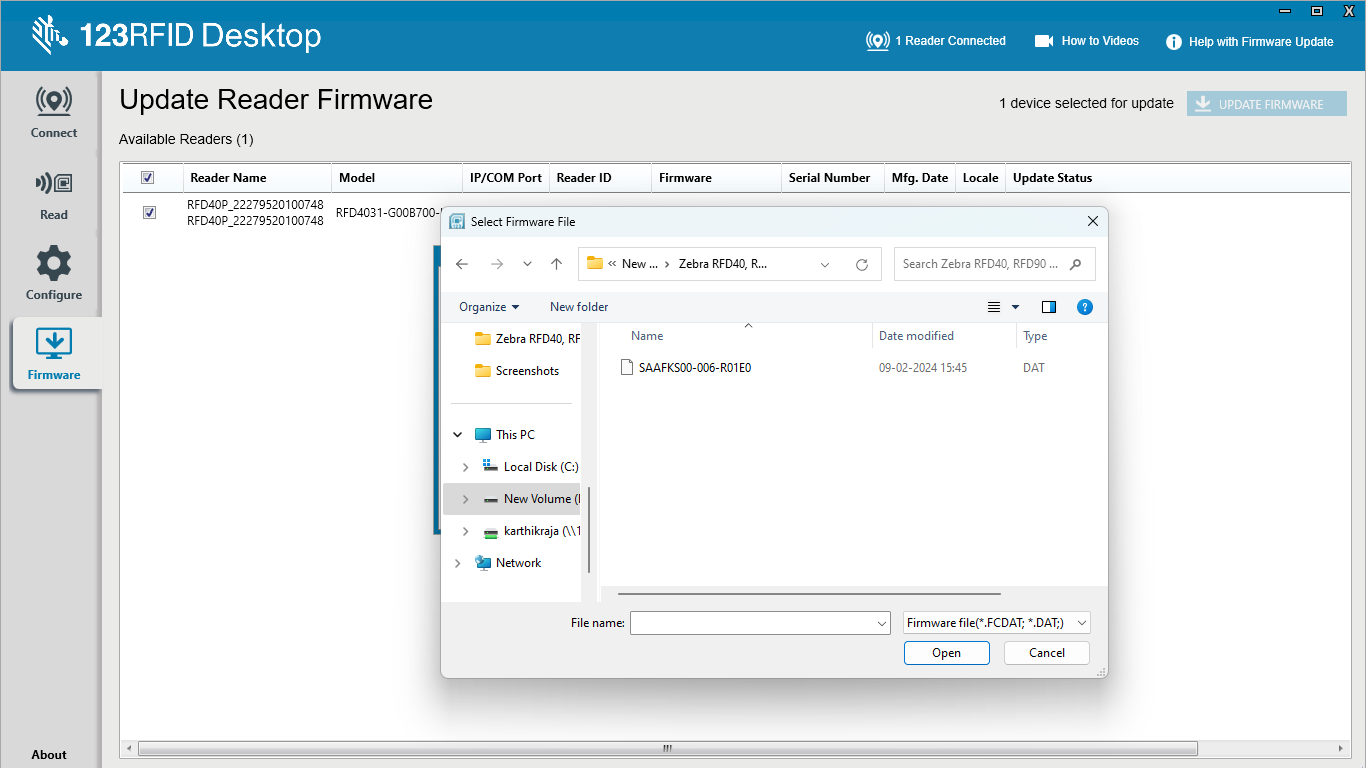Open the Organize dropdown menu
1366x768 pixels.
[489, 307]
